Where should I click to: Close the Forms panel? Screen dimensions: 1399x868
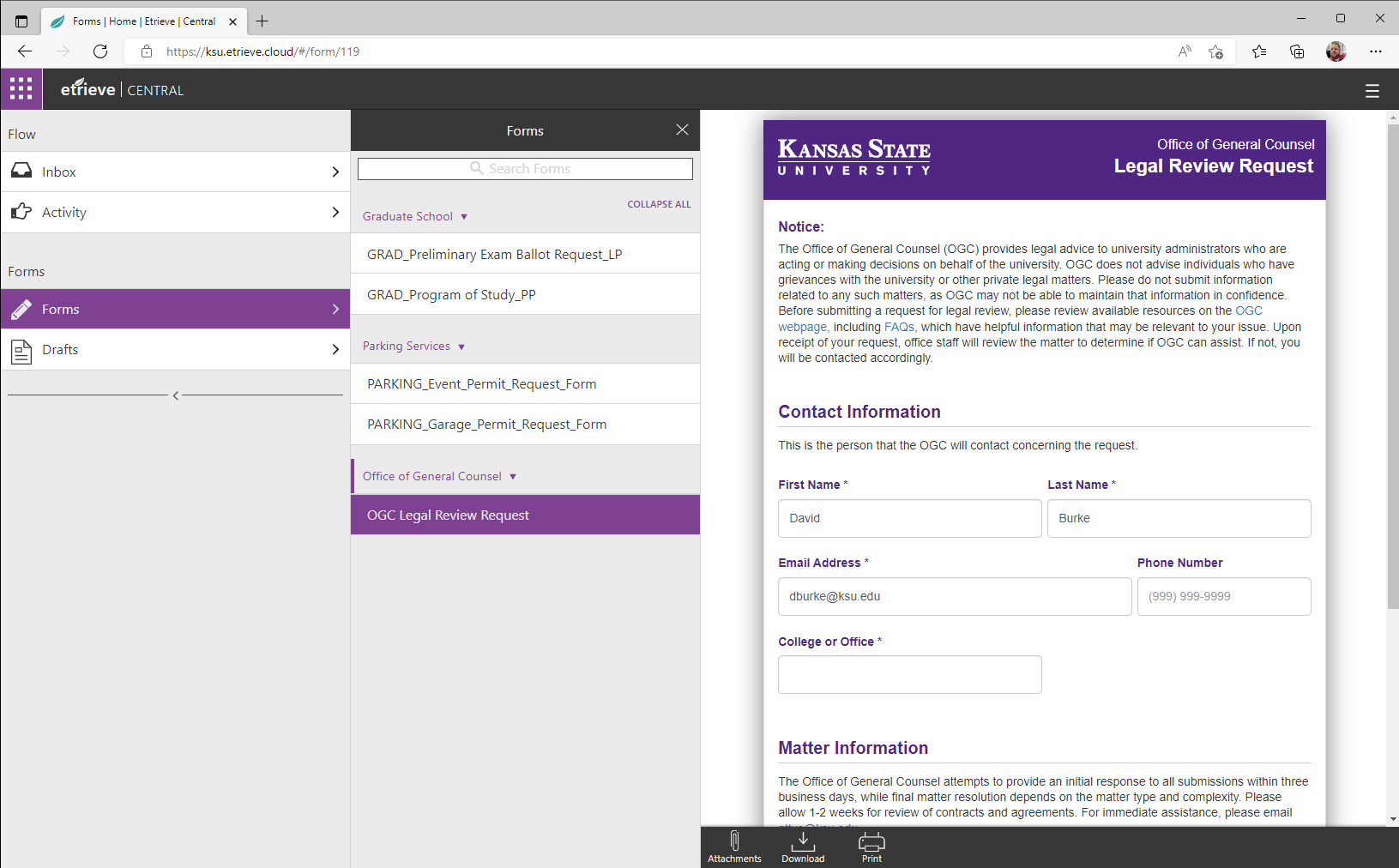tap(682, 130)
